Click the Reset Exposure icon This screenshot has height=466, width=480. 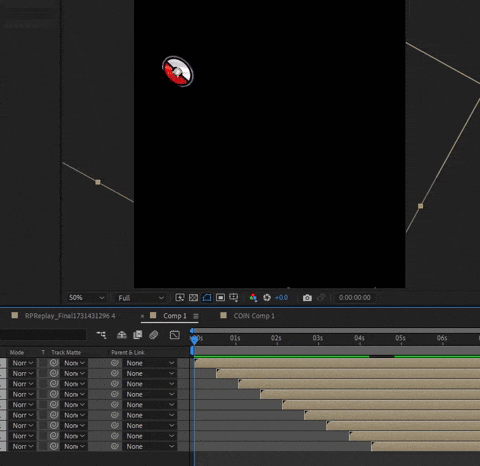[267, 297]
